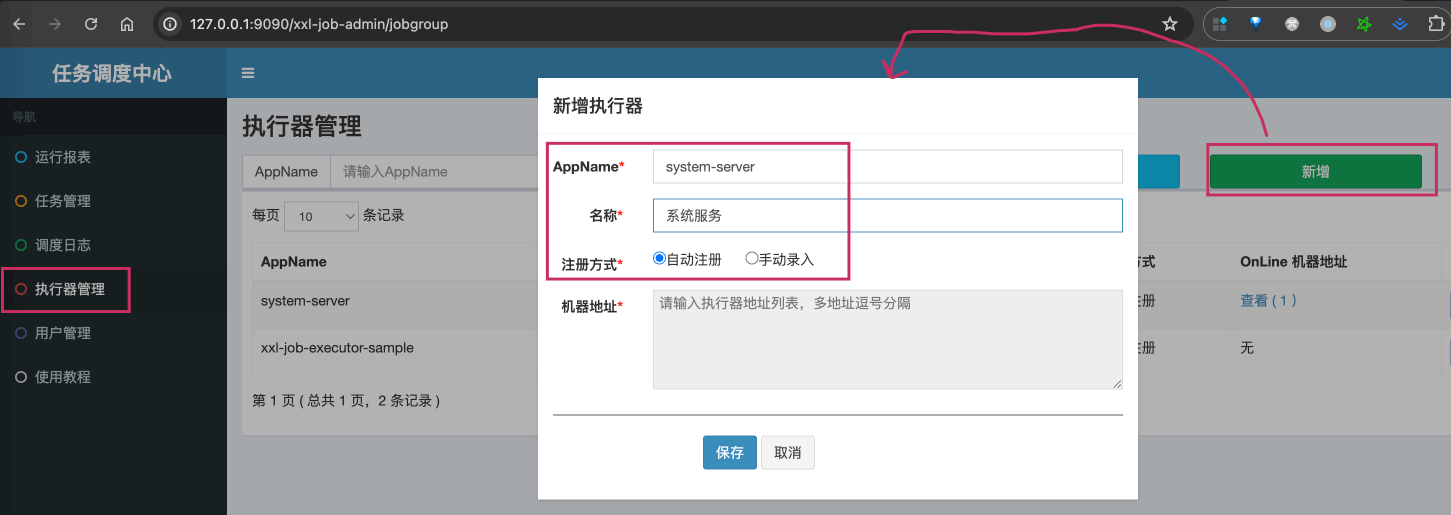Open the browser extensions puzzle icon

[x=1436, y=24]
